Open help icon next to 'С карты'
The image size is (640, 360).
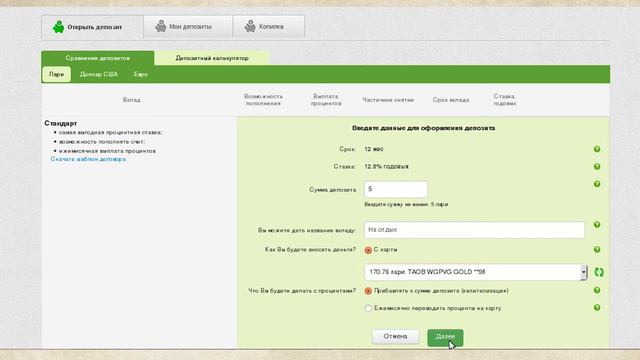[x=597, y=249]
